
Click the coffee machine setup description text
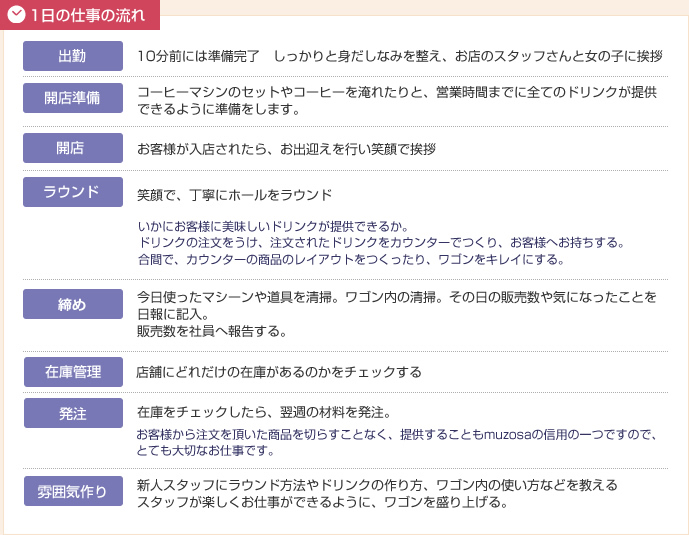tap(397, 100)
